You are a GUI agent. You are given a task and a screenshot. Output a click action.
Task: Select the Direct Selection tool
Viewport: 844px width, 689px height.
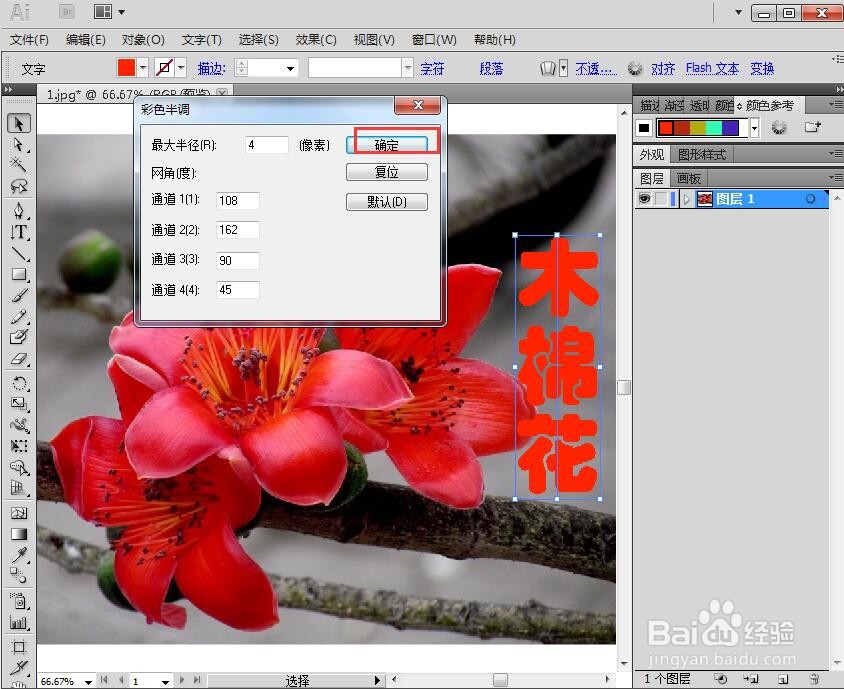coord(19,145)
